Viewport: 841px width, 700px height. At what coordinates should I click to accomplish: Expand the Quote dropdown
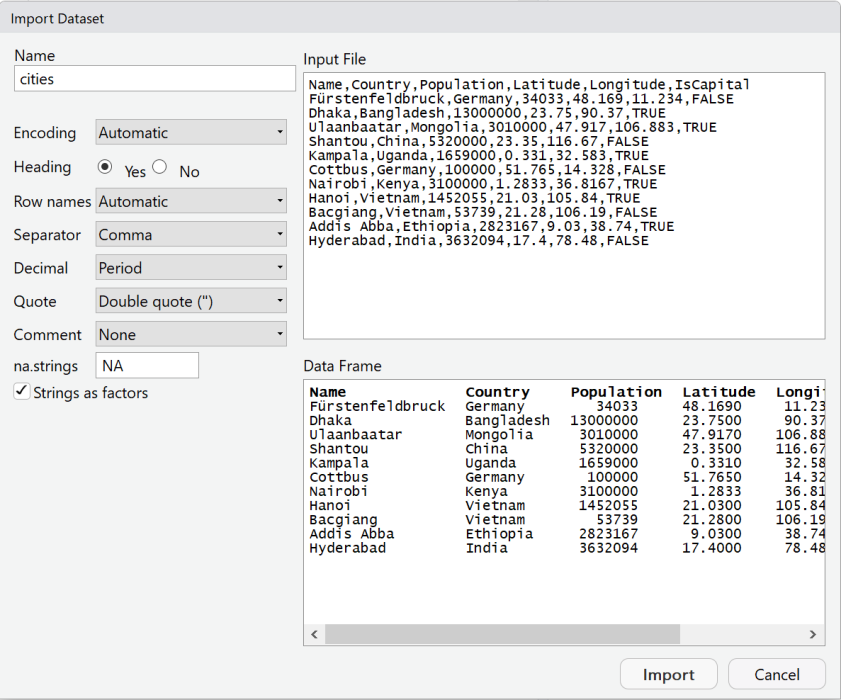pyautogui.click(x=191, y=301)
